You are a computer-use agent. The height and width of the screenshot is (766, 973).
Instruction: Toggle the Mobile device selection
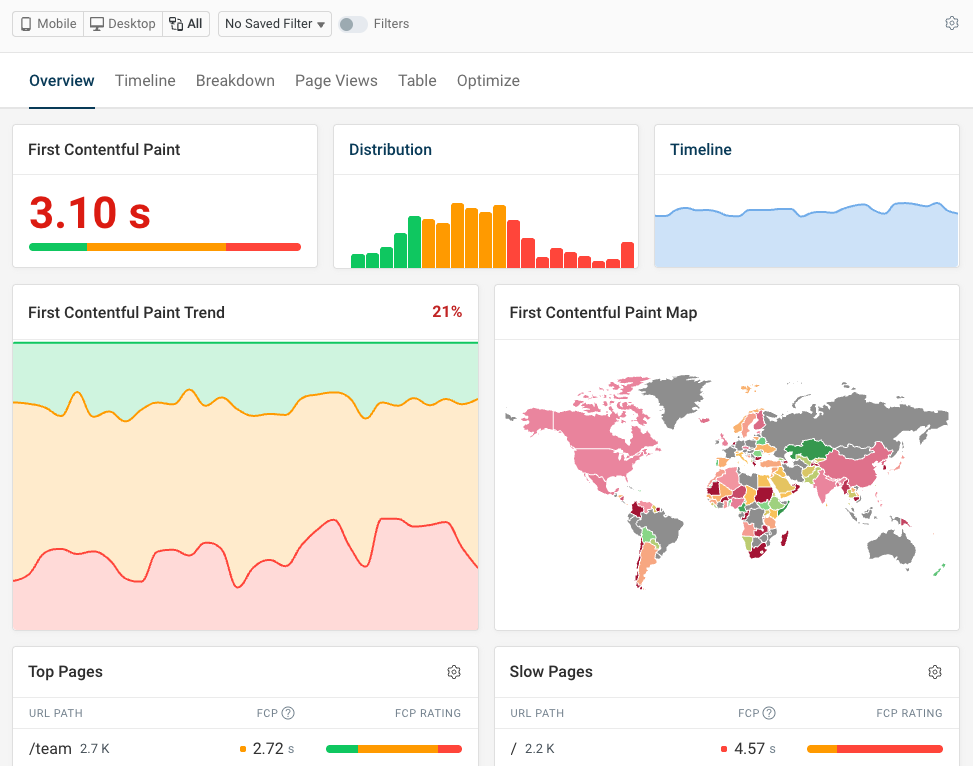(46, 23)
